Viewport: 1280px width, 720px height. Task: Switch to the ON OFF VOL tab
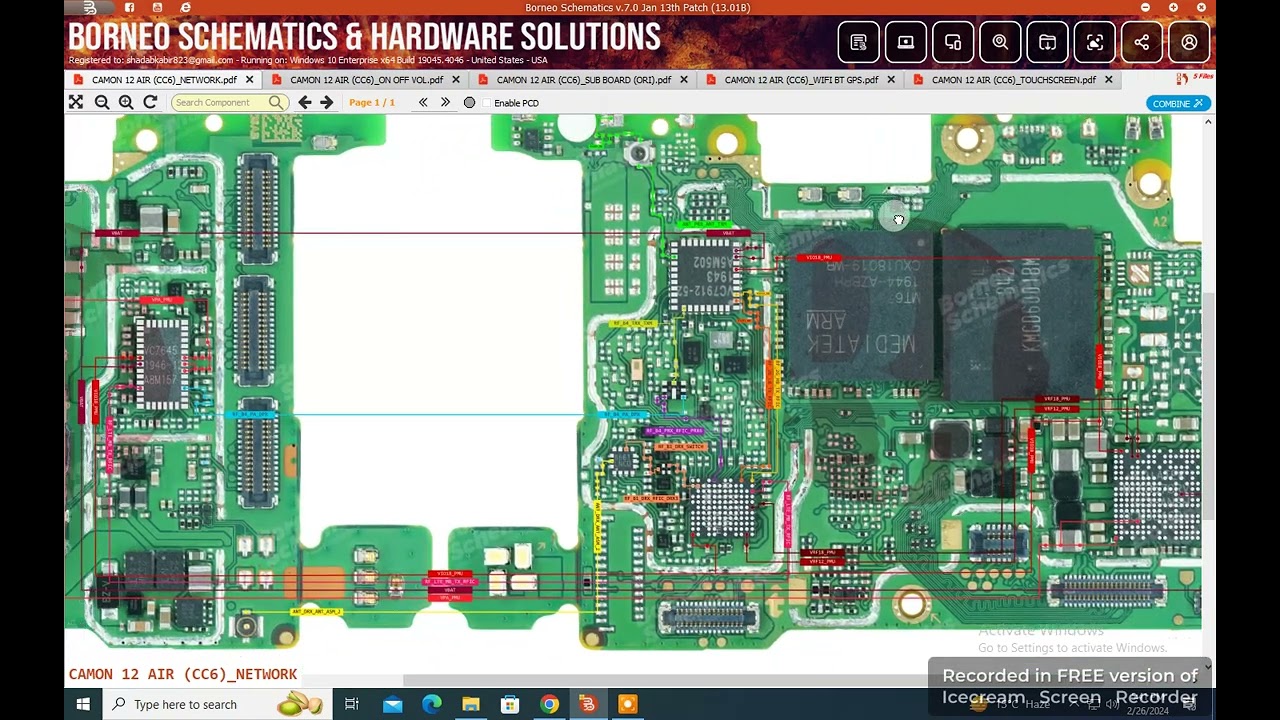pyautogui.click(x=366, y=80)
